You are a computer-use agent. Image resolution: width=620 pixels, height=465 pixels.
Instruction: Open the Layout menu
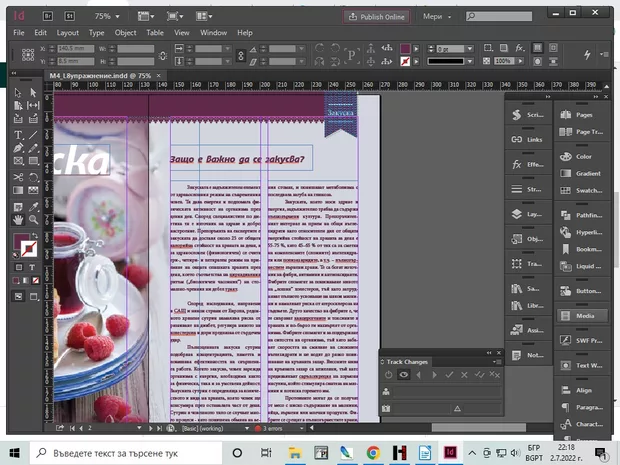pyautogui.click(x=68, y=32)
